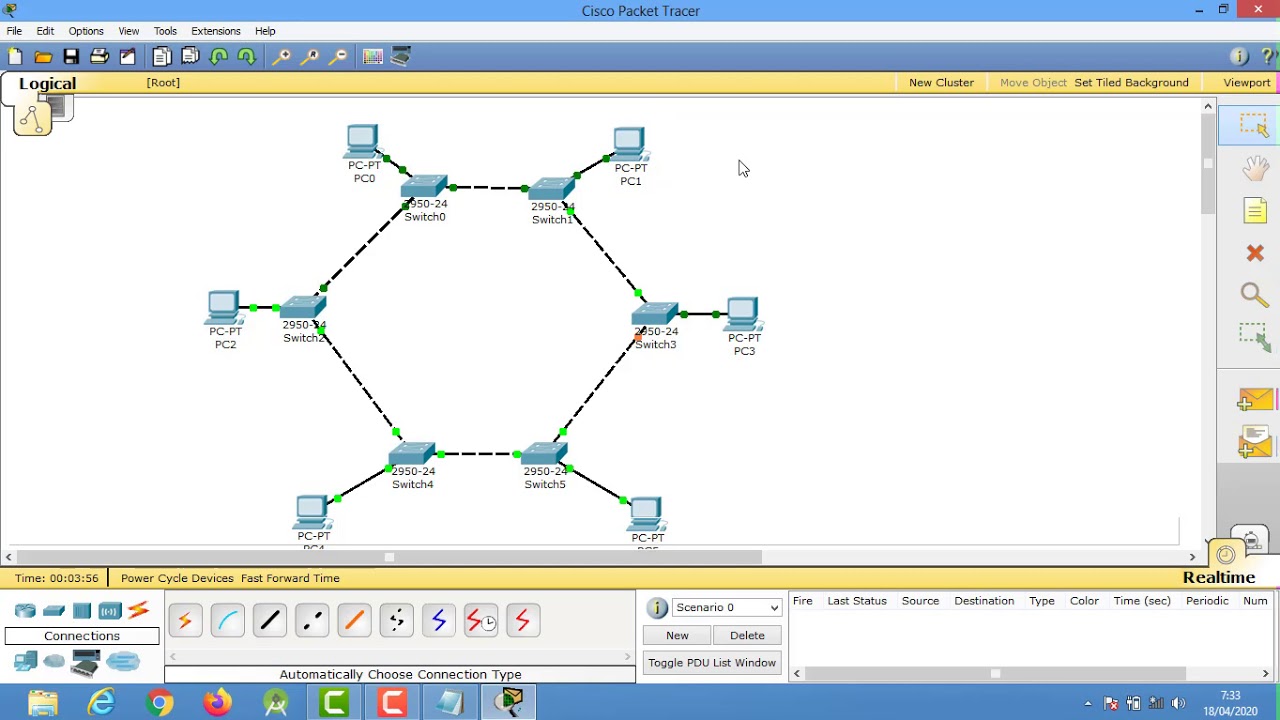Save the network with the floppy icon
Viewport: 1280px width, 720px height.
[71, 57]
